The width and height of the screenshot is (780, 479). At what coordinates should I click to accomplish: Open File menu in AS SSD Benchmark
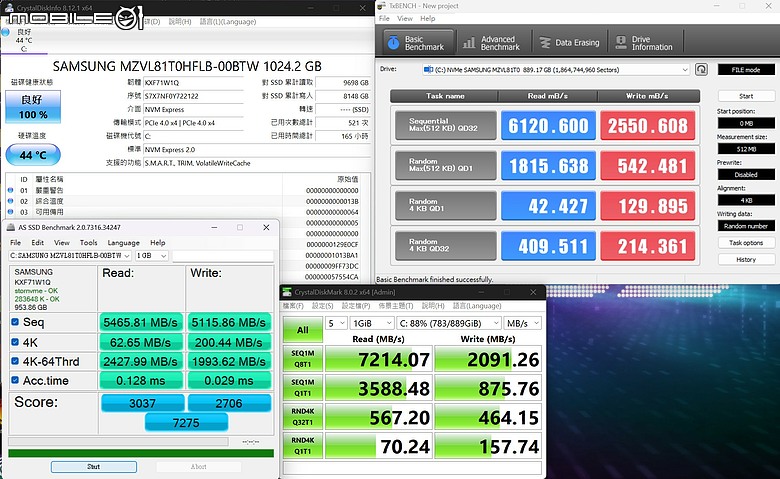coord(15,243)
